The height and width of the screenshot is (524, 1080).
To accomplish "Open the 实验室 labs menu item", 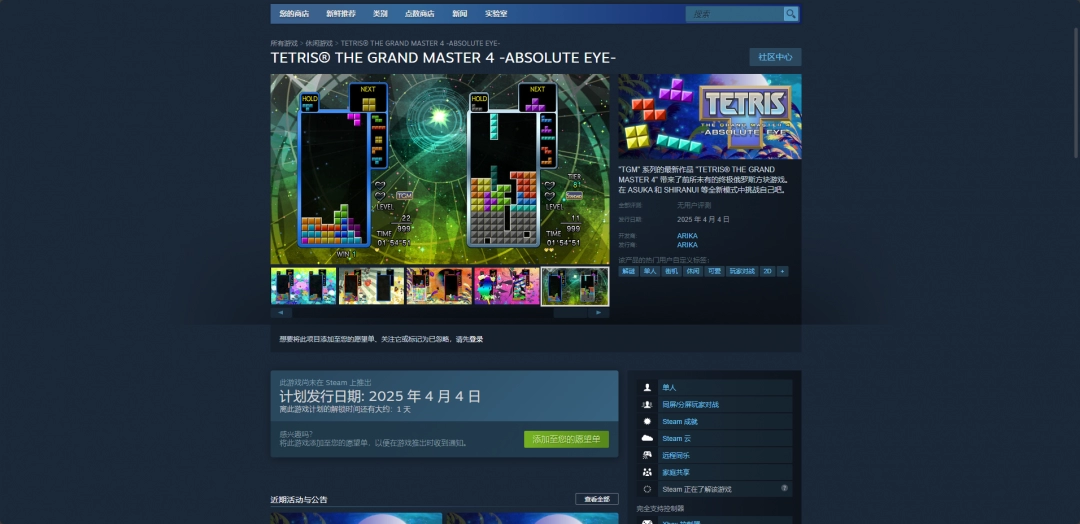I will coord(496,14).
